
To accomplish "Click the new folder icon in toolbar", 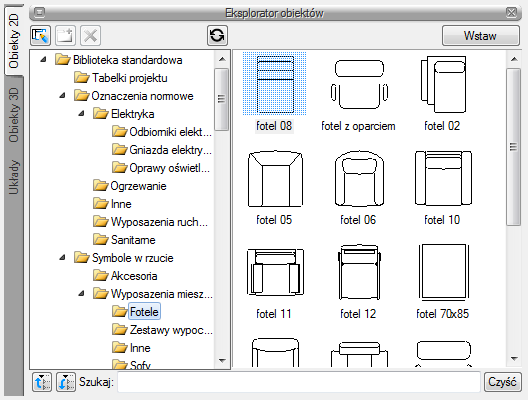I will click(65, 35).
